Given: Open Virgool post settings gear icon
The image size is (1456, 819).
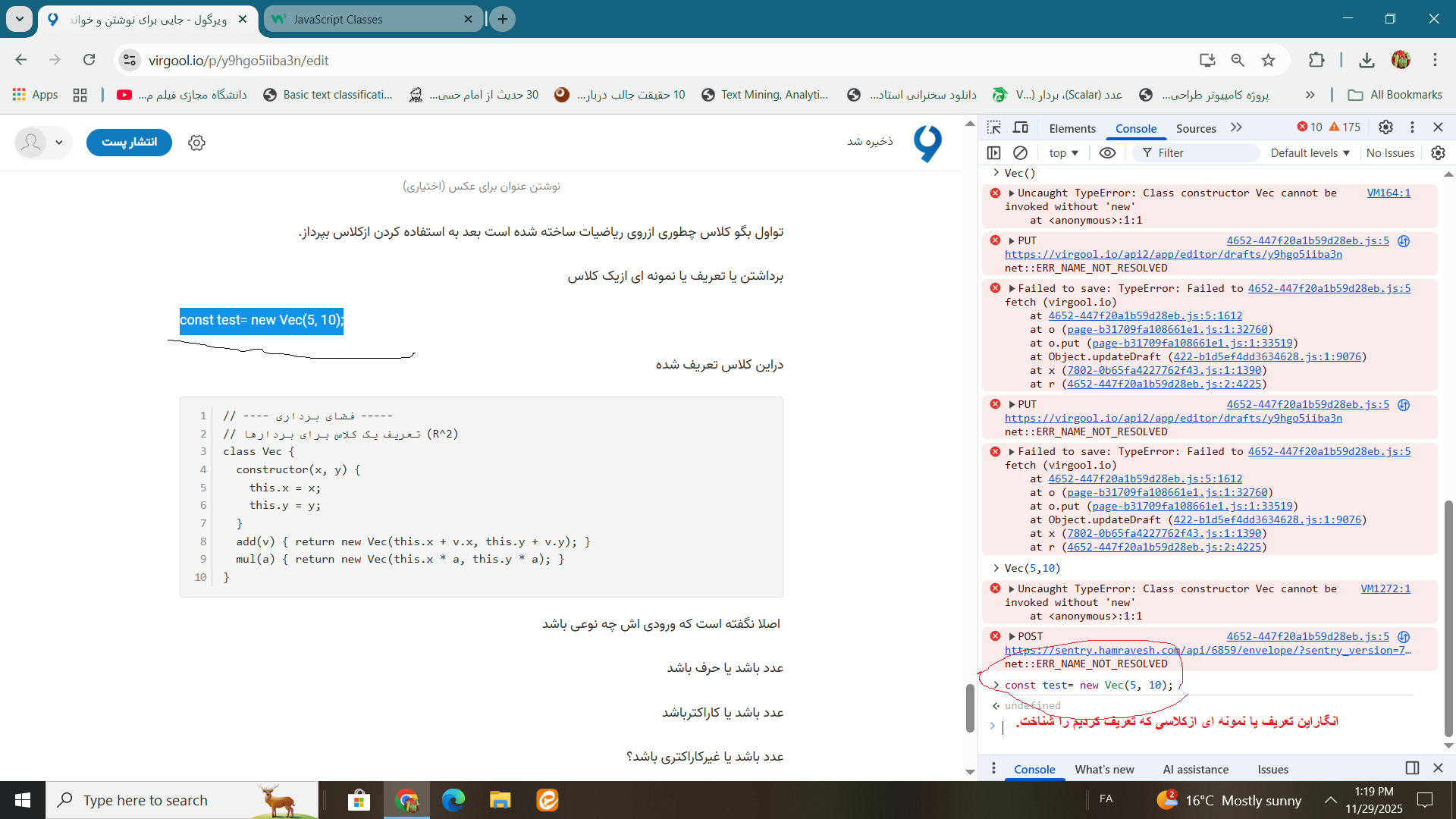Looking at the screenshot, I should tap(196, 143).
